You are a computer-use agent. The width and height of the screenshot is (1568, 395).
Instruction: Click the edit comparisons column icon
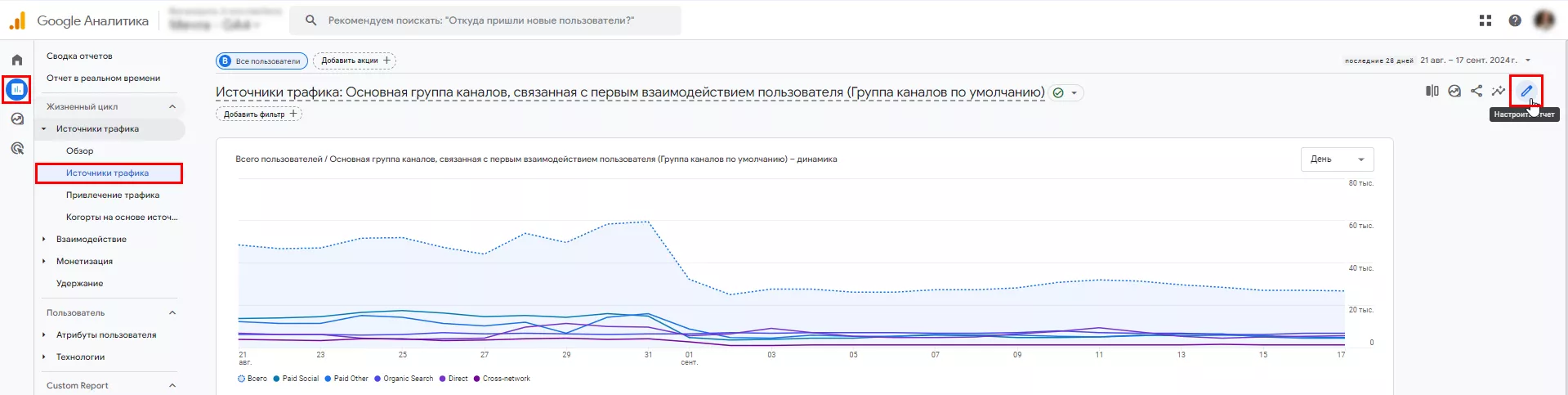(x=1432, y=91)
